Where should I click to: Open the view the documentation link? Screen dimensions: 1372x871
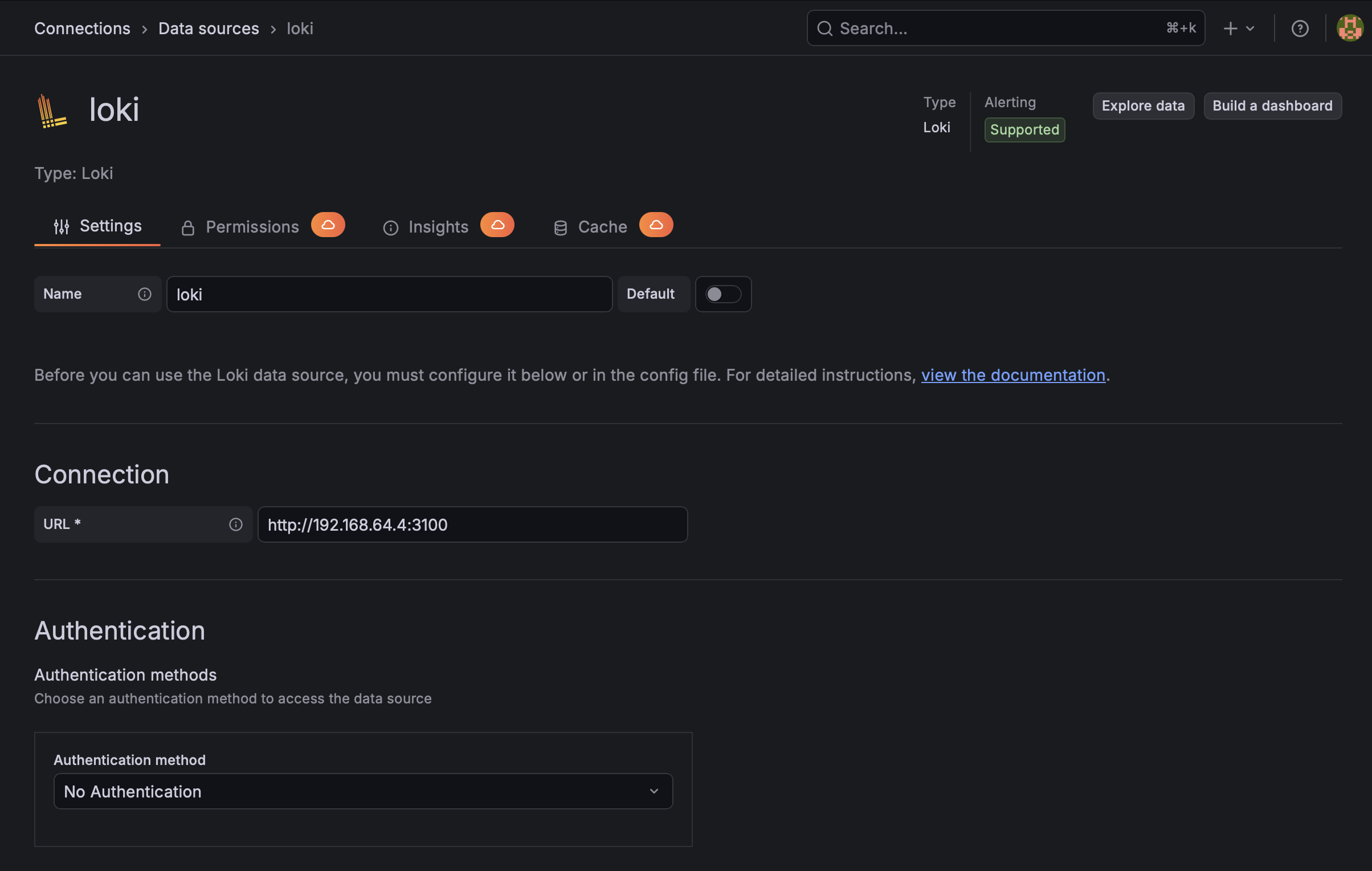1013,375
